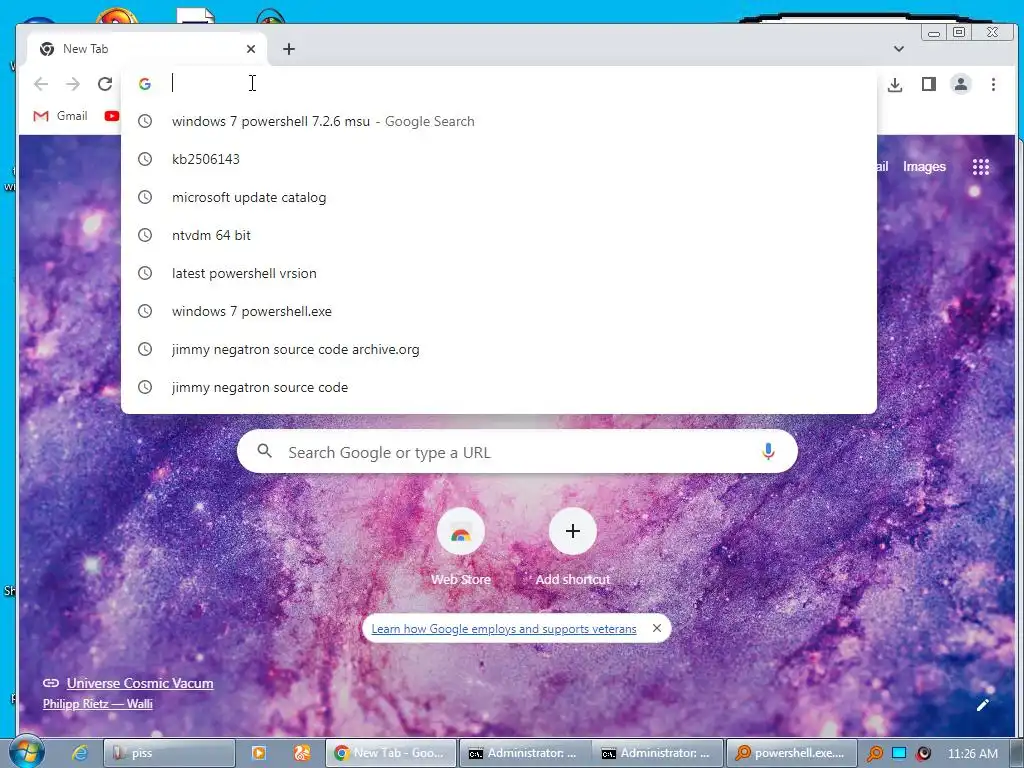This screenshot has height=768, width=1024.
Task: Start voice search with microphone icon
Action: (x=768, y=451)
